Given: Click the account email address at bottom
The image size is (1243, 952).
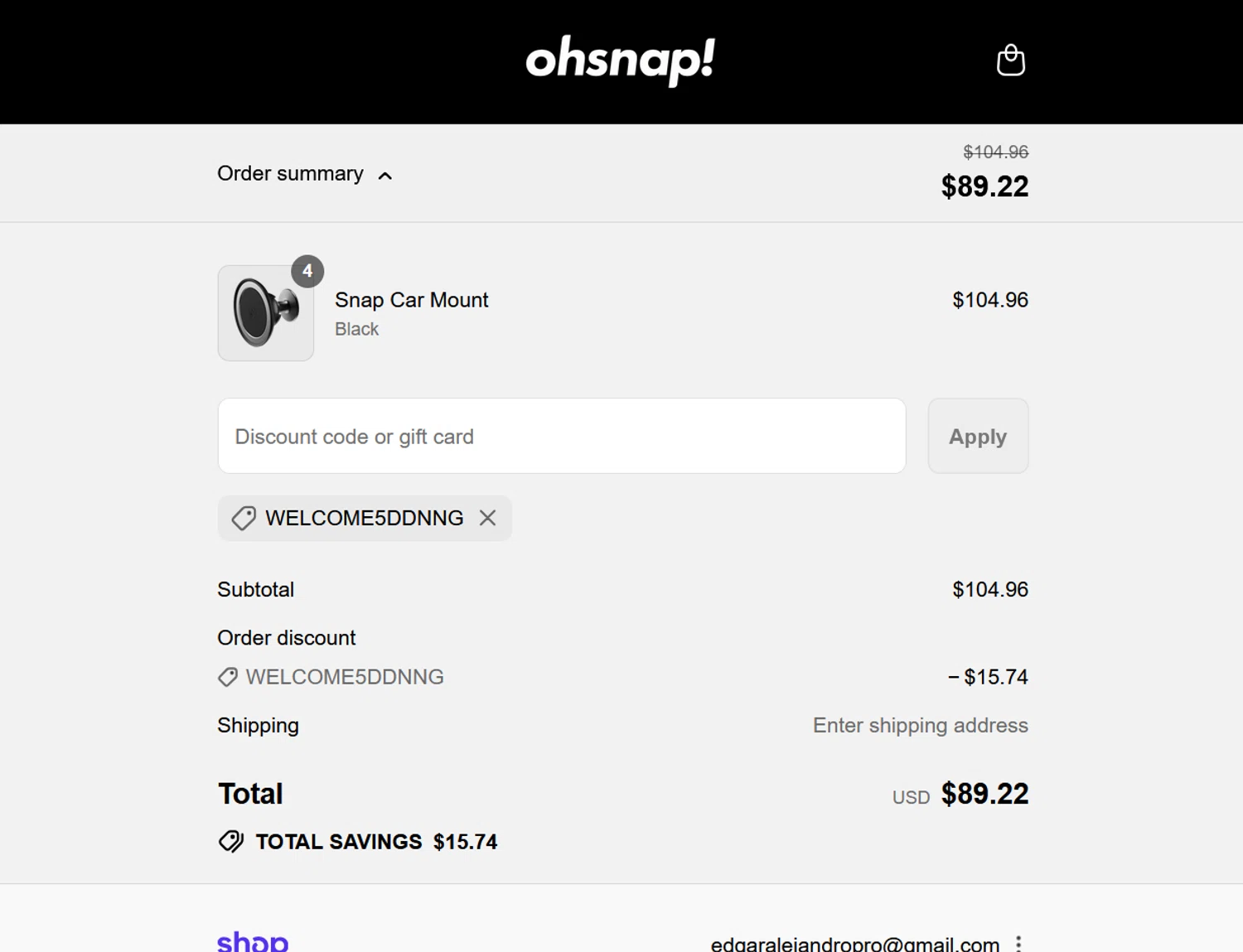Looking at the screenshot, I should (854, 944).
